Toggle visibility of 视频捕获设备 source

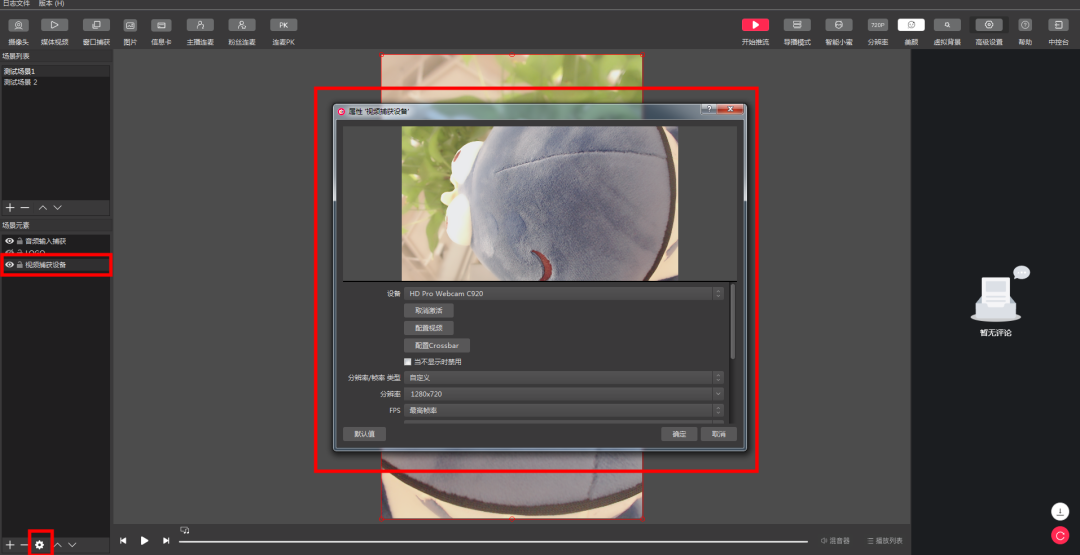(x=10, y=264)
